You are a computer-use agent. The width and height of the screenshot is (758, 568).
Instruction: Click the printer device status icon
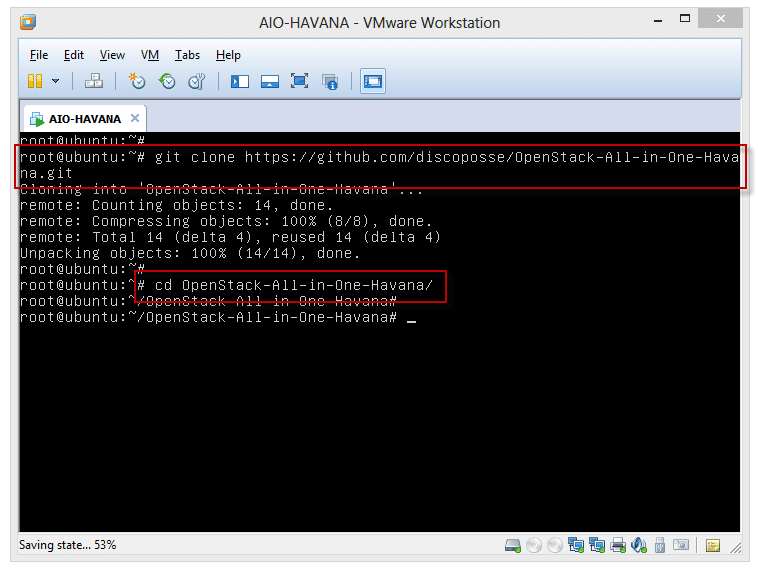(x=618, y=546)
